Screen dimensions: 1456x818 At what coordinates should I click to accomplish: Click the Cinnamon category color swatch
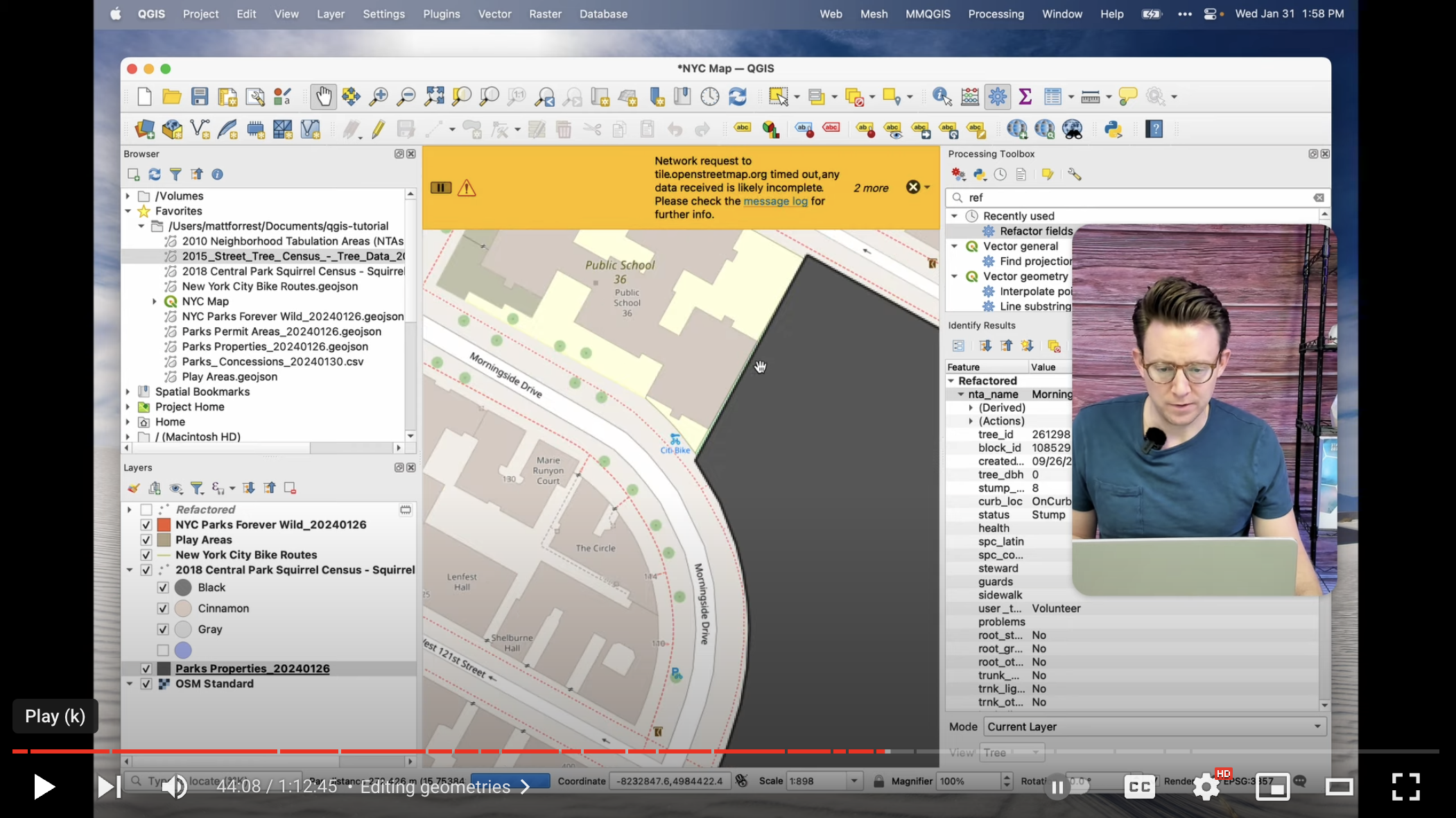pyautogui.click(x=183, y=609)
